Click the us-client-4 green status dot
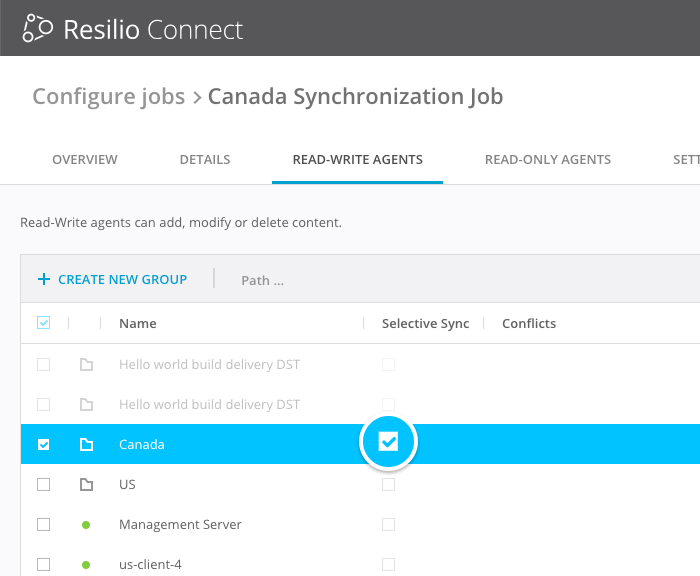Screen dimensions: 700x576 tap(86, 565)
